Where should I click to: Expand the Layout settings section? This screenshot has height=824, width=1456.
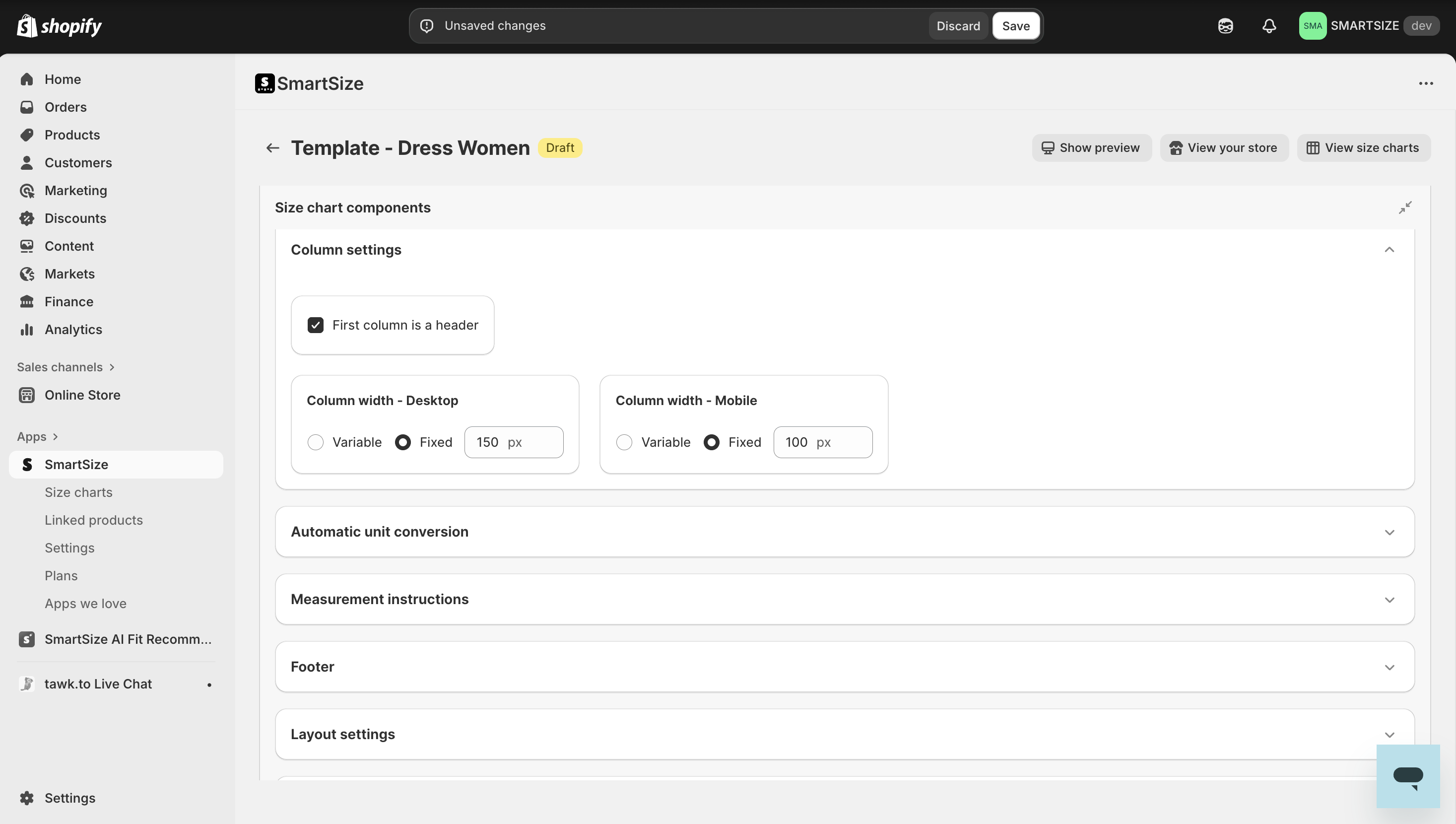(x=1389, y=735)
